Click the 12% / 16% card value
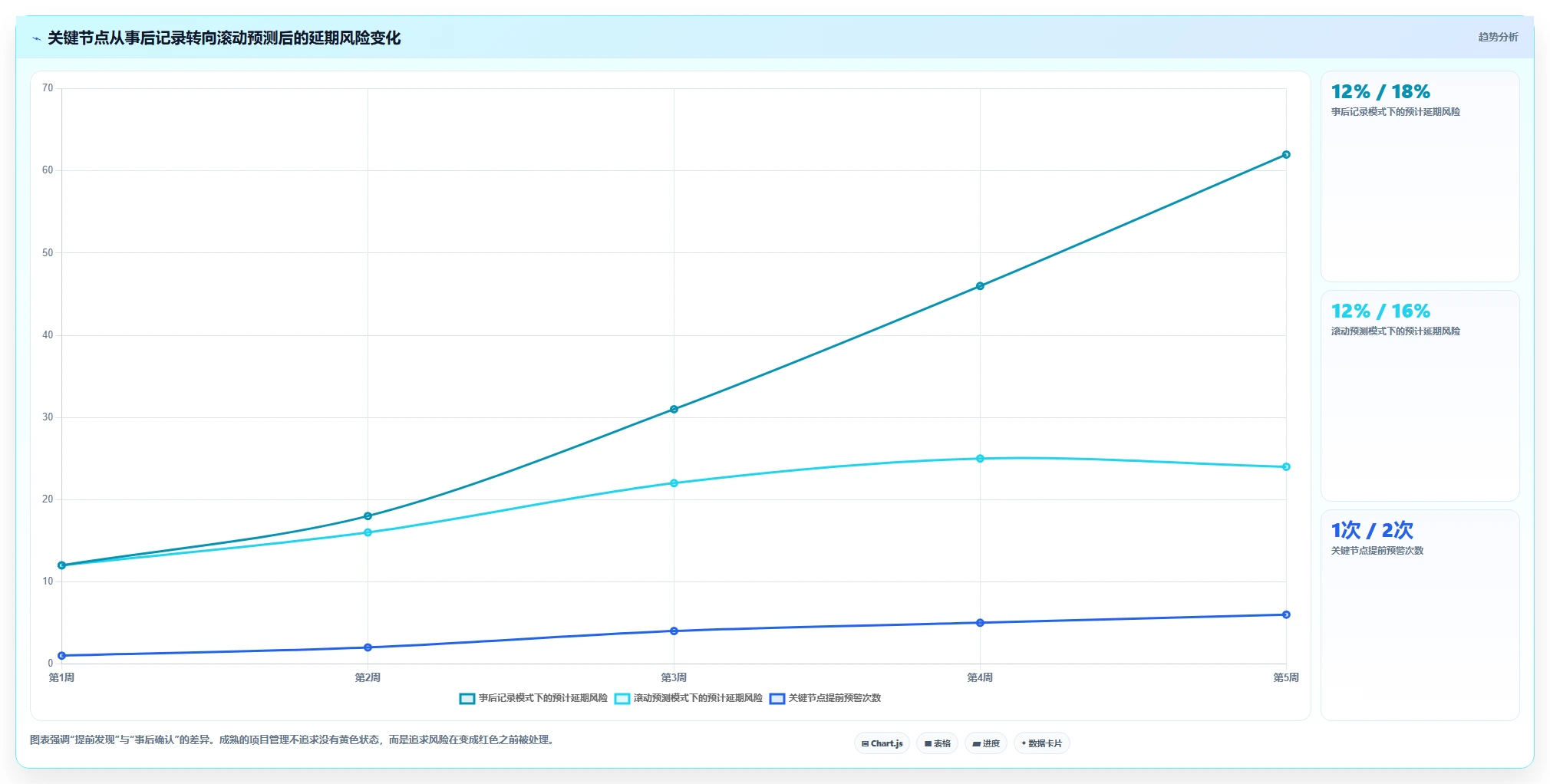 1380,311
